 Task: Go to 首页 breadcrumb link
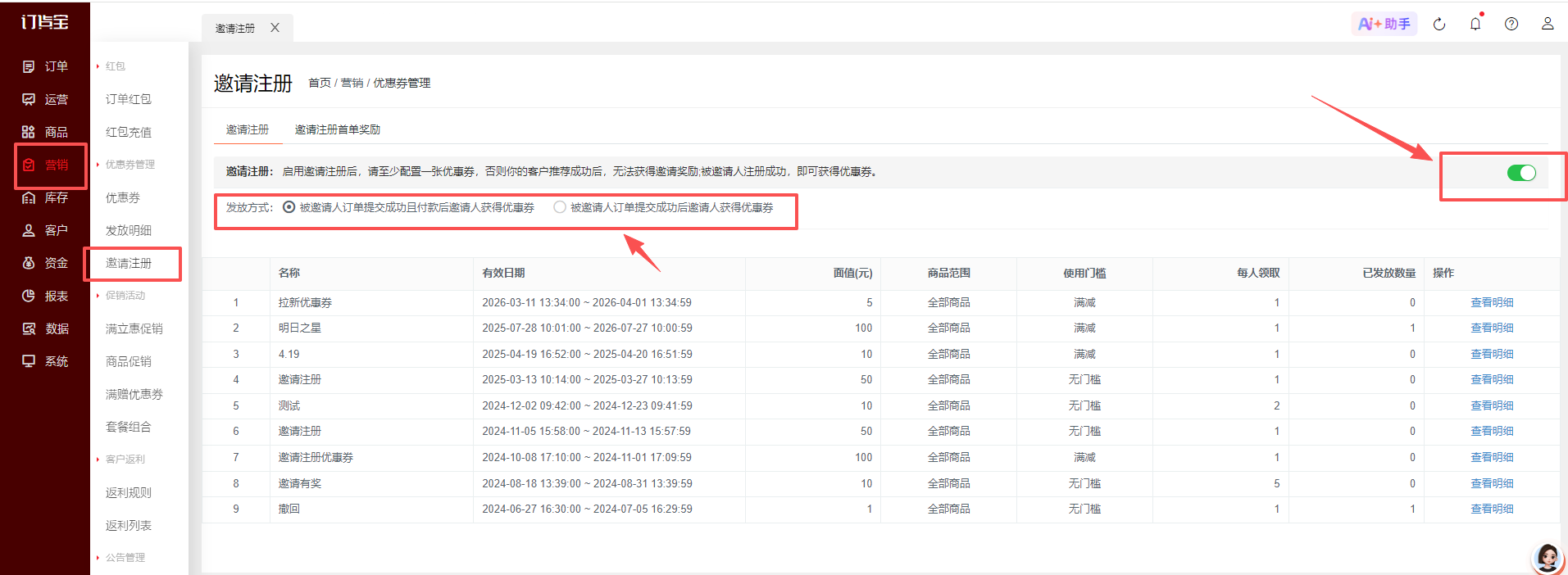coord(320,83)
